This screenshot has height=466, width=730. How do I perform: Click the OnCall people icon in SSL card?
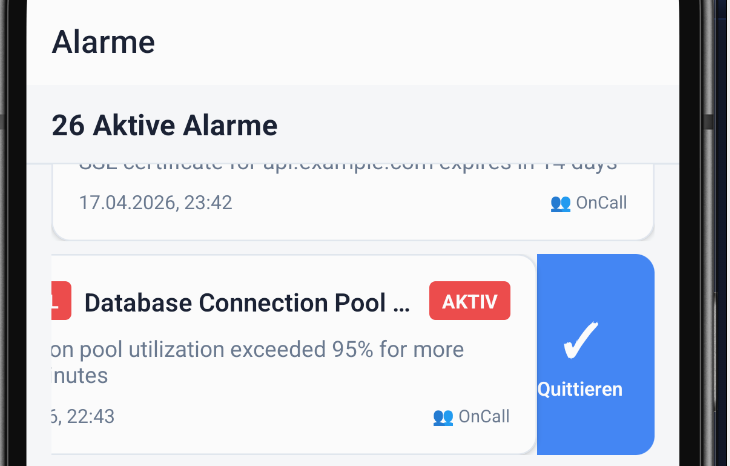point(560,203)
